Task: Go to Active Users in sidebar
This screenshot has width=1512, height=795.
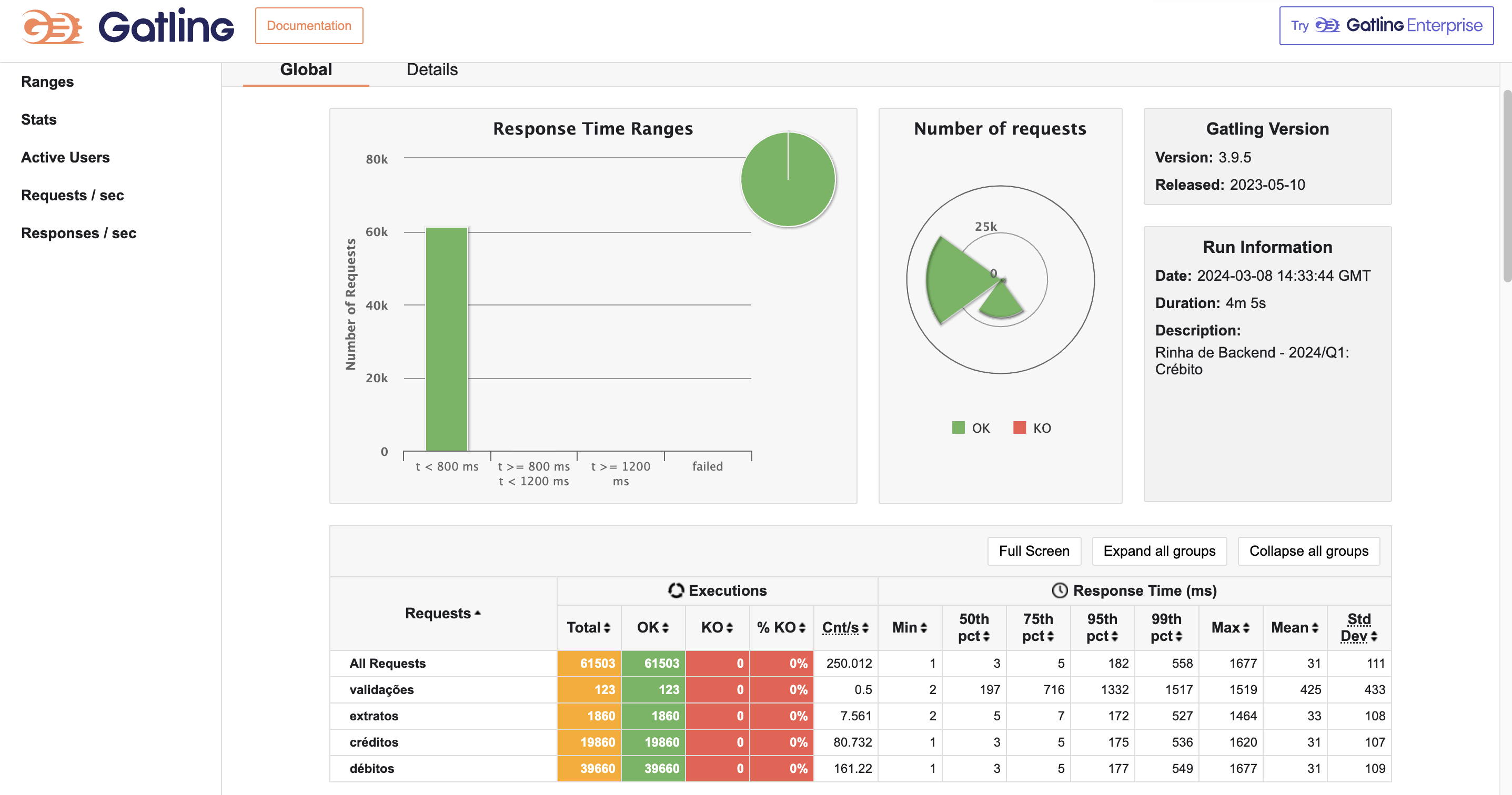Action: [65, 157]
